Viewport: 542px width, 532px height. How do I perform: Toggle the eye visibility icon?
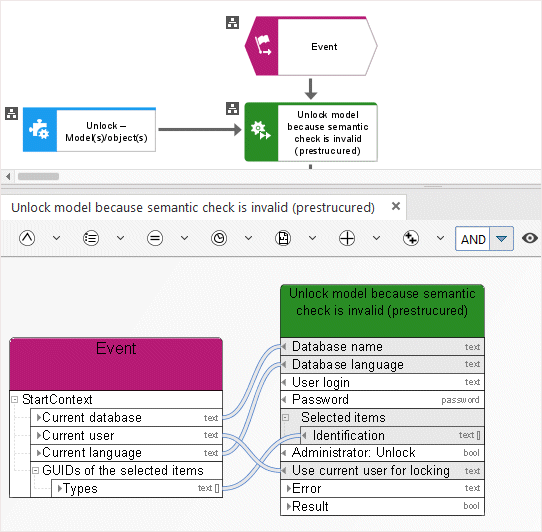pyautogui.click(x=530, y=238)
